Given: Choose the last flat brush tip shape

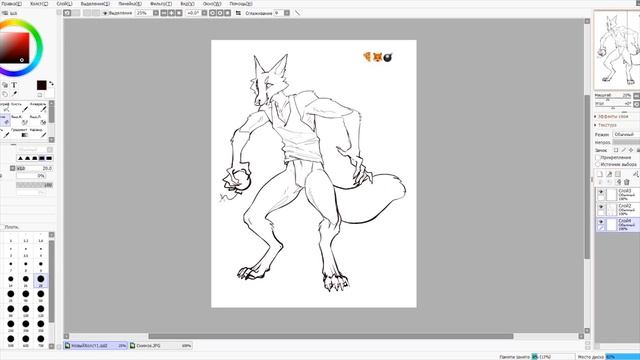Looking at the screenshot, I should tap(49, 158).
